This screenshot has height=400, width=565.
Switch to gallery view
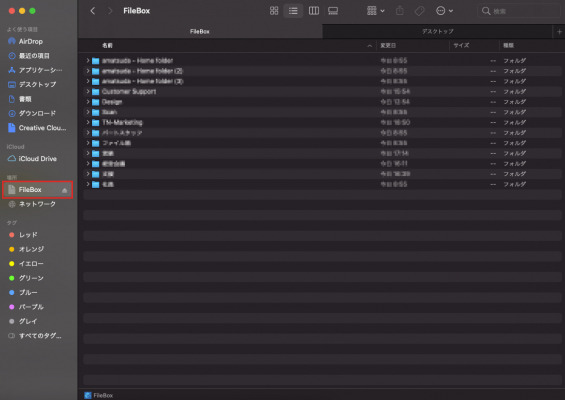[333, 11]
